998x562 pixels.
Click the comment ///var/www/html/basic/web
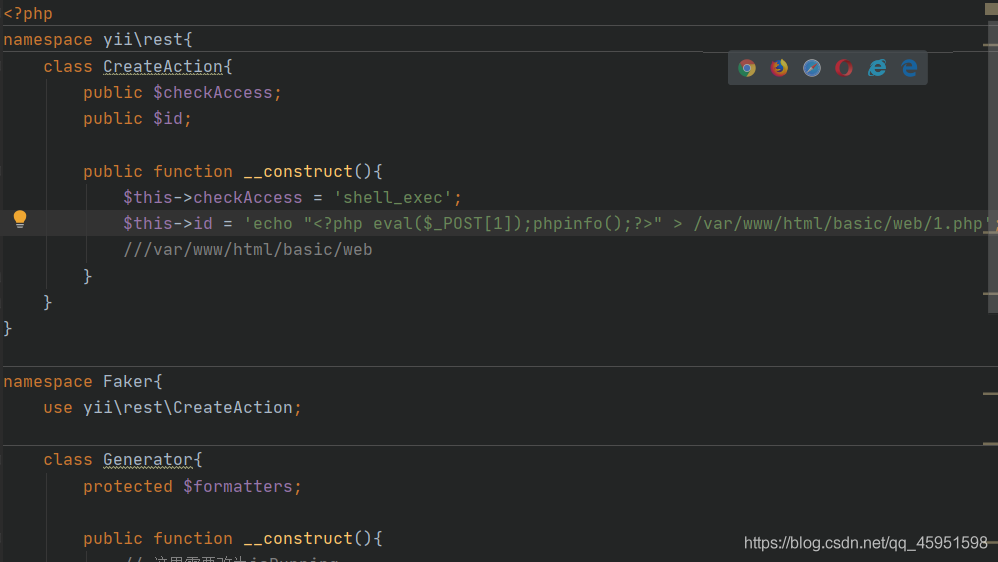(x=248, y=250)
